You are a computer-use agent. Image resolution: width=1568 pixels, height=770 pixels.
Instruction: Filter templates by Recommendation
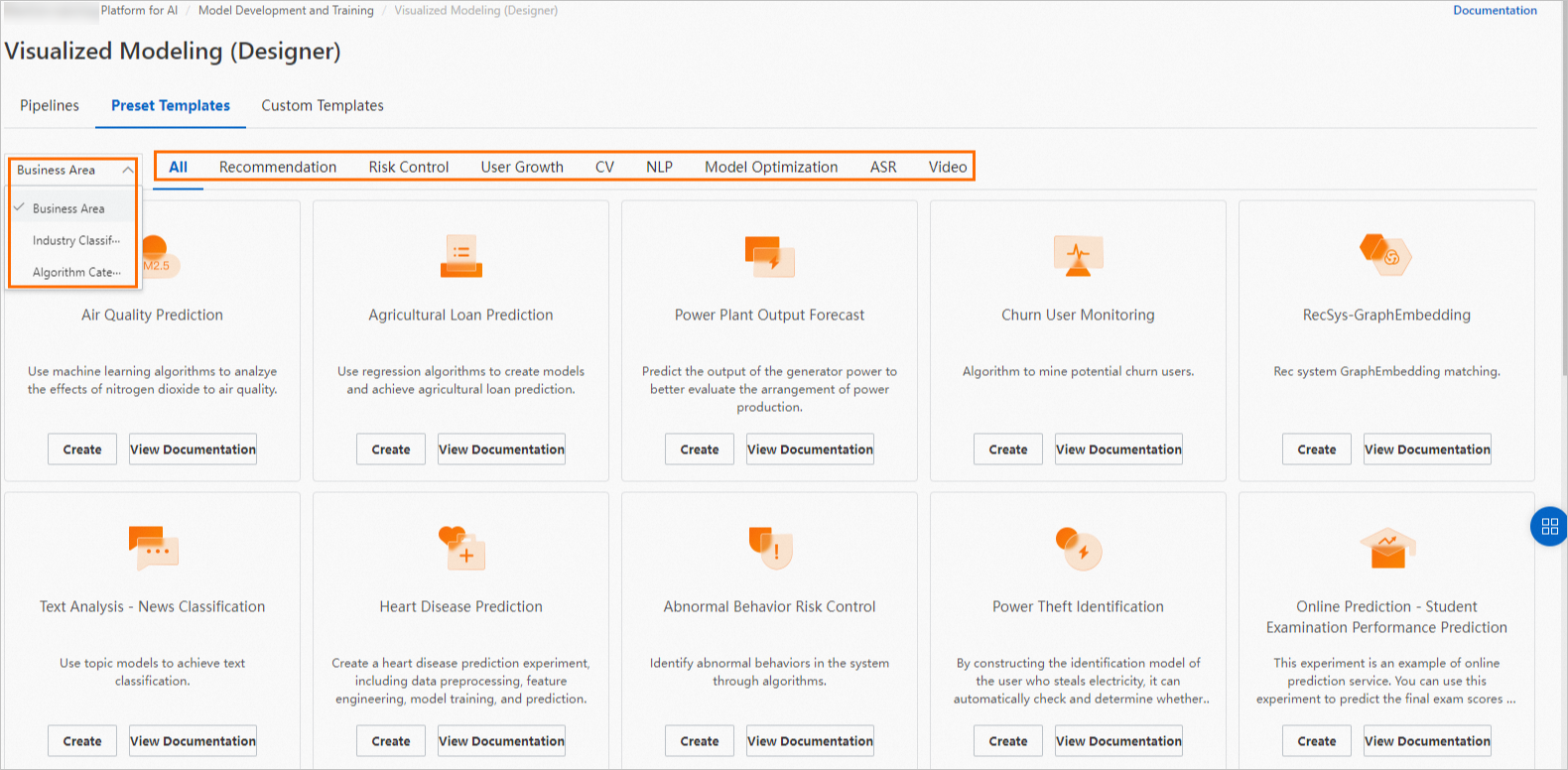(278, 167)
